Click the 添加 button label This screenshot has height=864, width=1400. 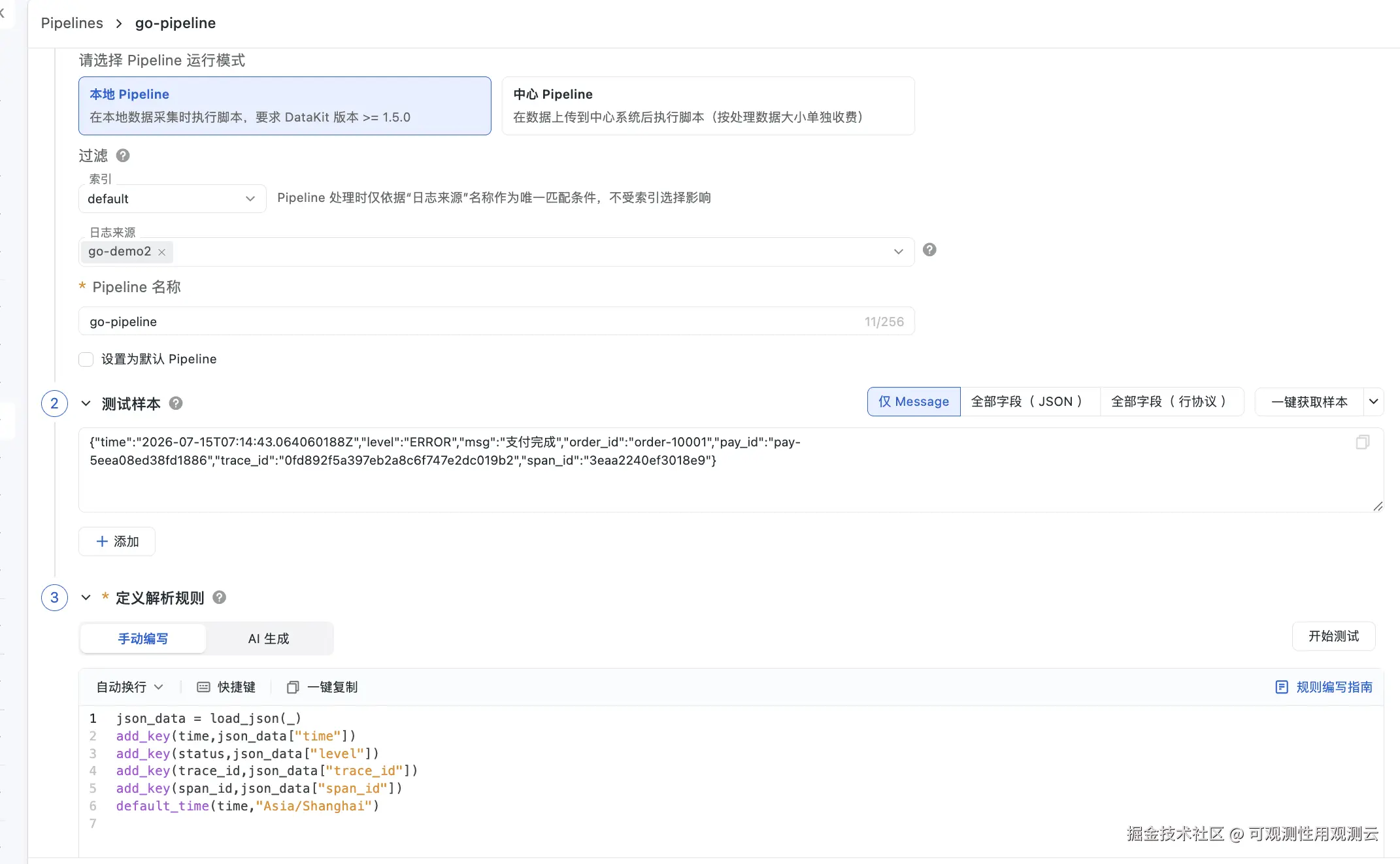tap(126, 541)
